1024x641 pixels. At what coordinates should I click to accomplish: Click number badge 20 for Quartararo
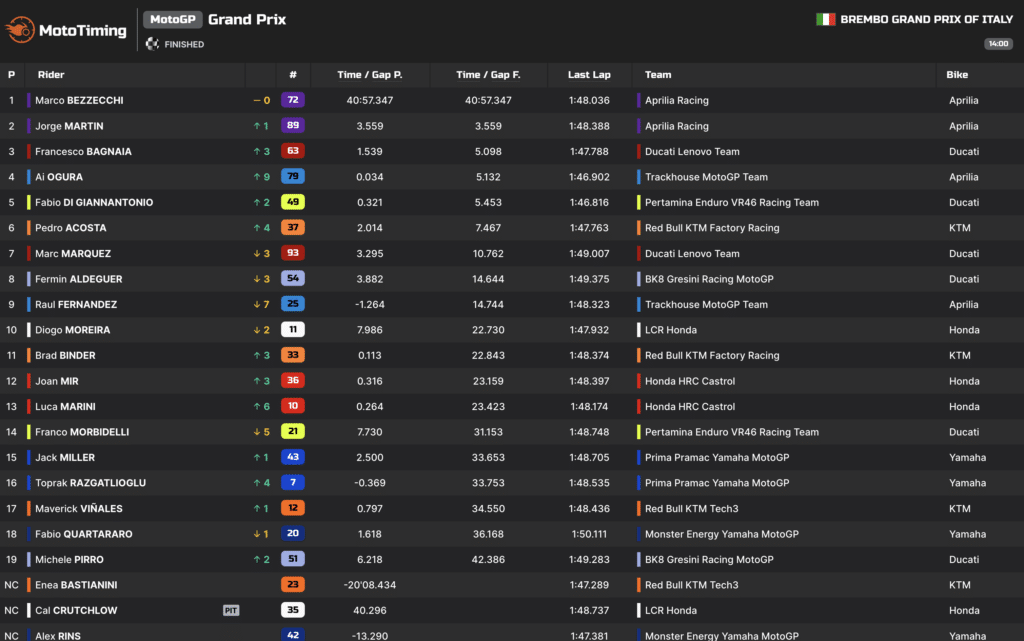(293, 533)
